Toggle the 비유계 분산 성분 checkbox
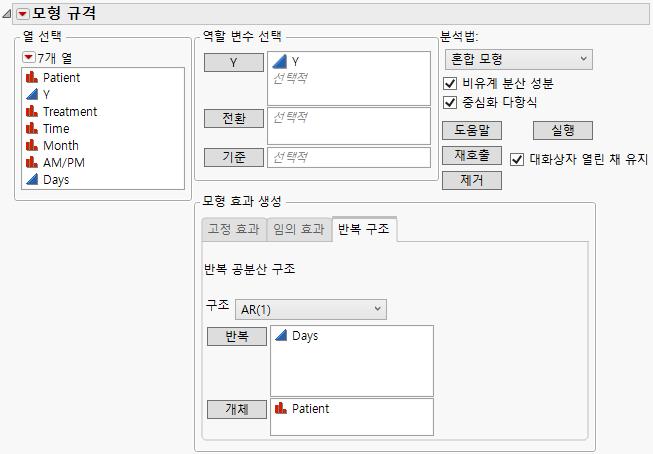Viewport: 653px width, 454px height. pyautogui.click(x=449, y=83)
